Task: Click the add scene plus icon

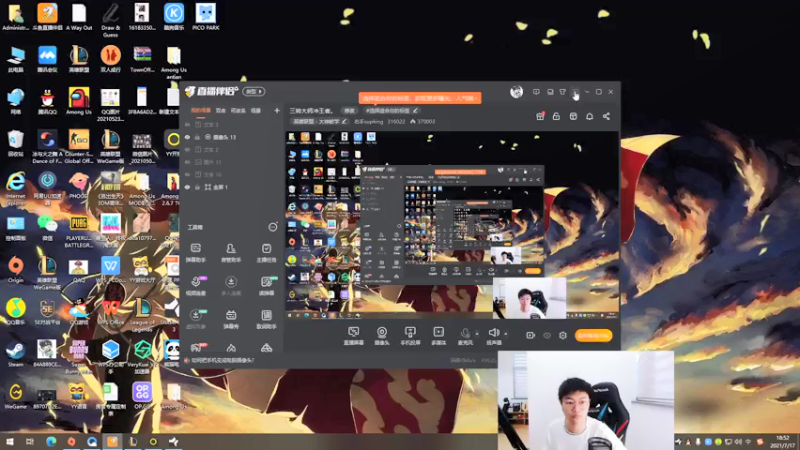Action: tap(277, 110)
